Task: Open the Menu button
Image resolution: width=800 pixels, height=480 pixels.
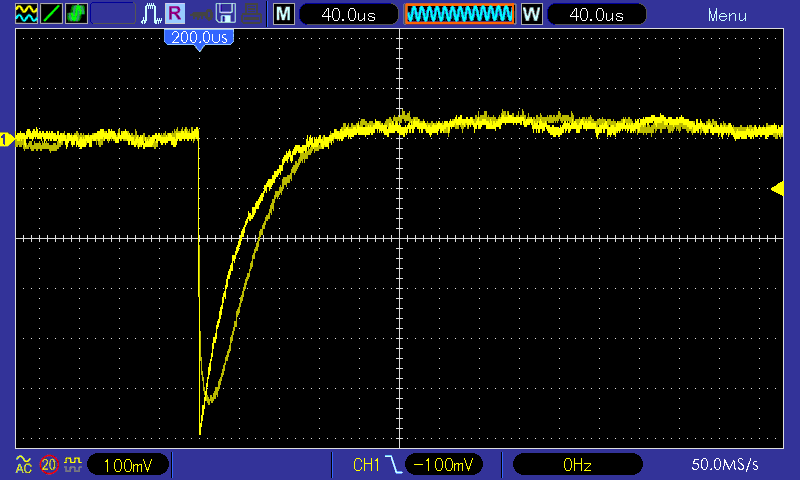Action: coord(727,15)
